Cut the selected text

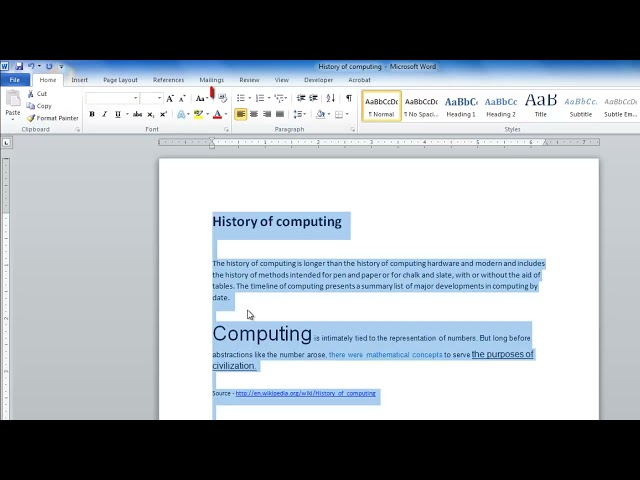(x=37, y=94)
